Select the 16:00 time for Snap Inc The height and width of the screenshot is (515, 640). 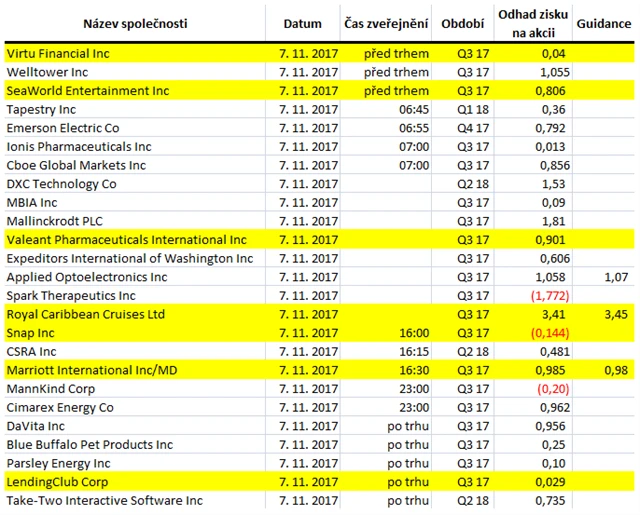tap(414, 333)
